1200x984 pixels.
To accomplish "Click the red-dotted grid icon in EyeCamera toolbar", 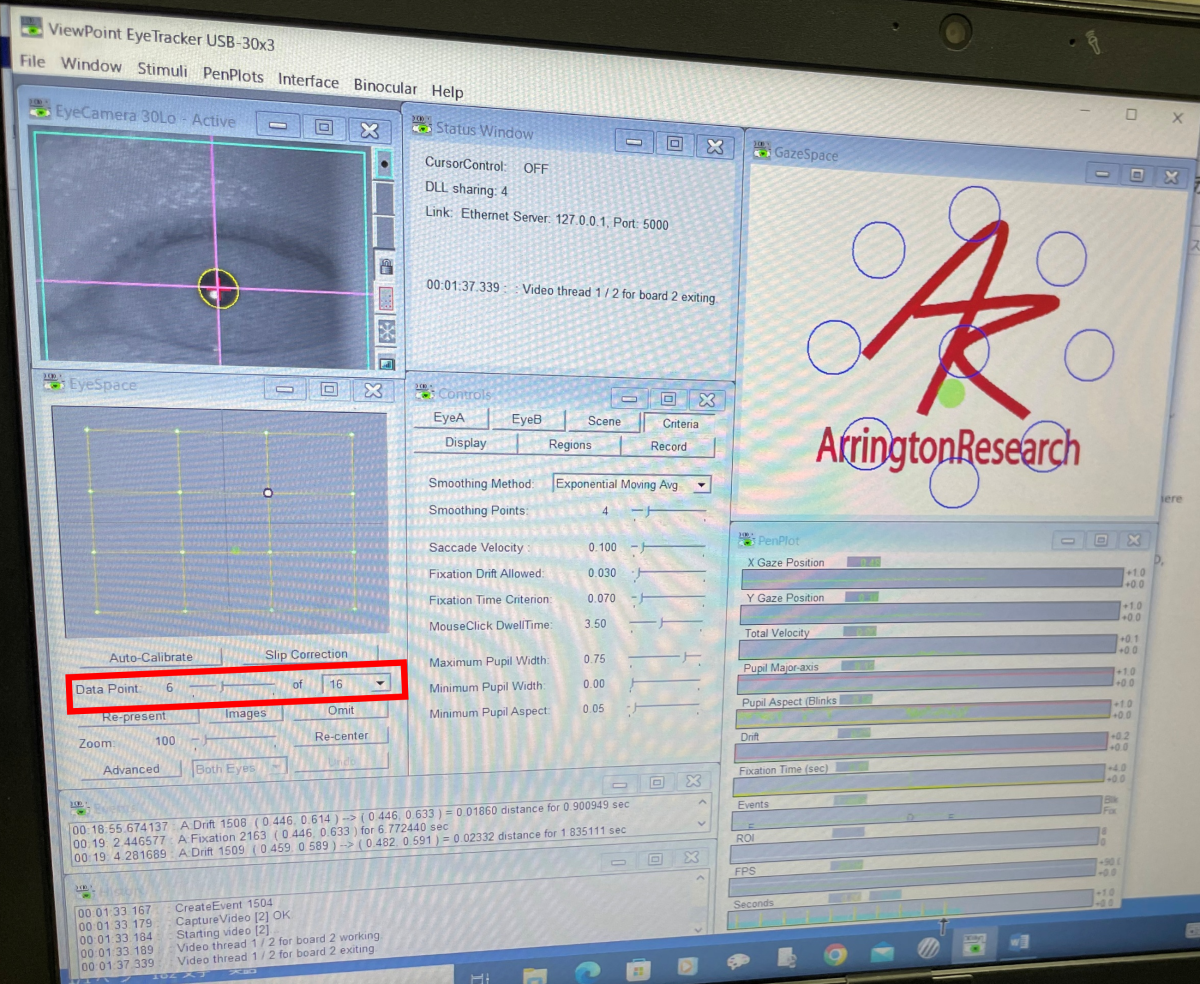I will [385, 298].
